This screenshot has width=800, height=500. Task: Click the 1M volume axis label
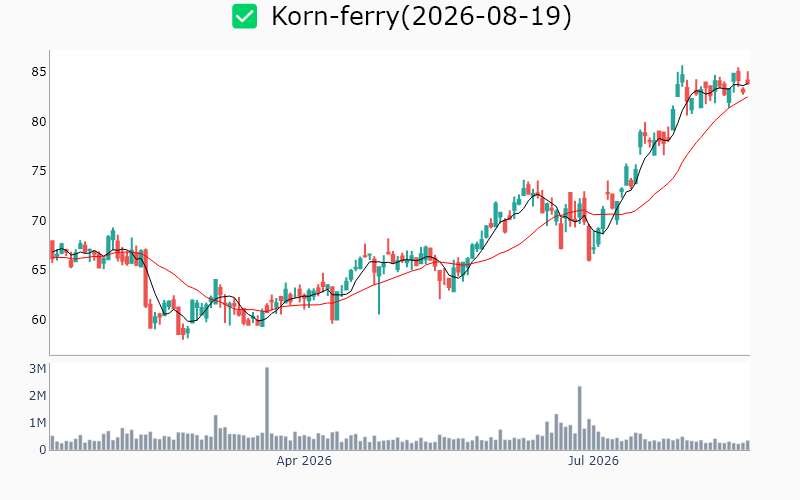[x=38, y=423]
